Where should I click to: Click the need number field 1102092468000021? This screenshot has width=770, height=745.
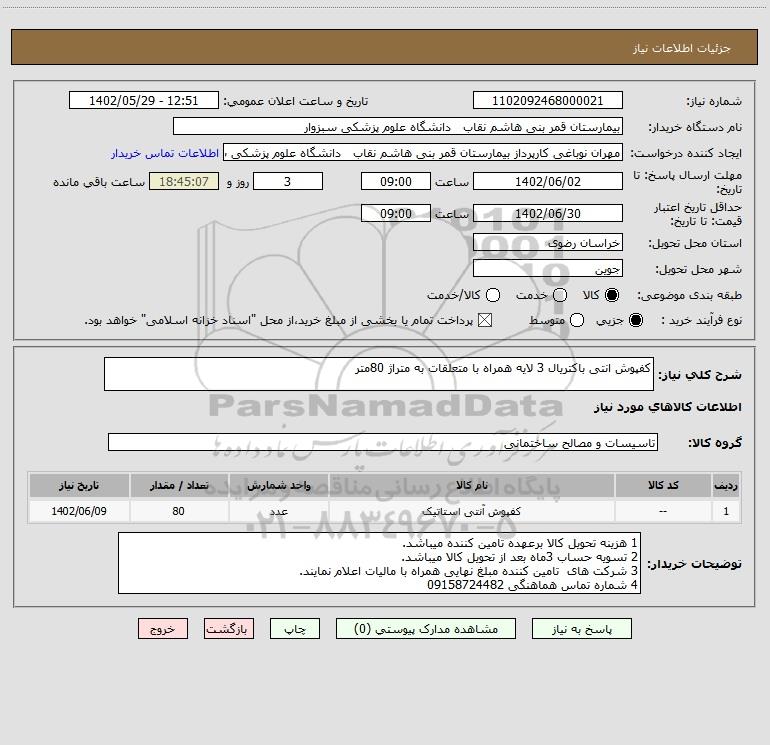tap(548, 100)
